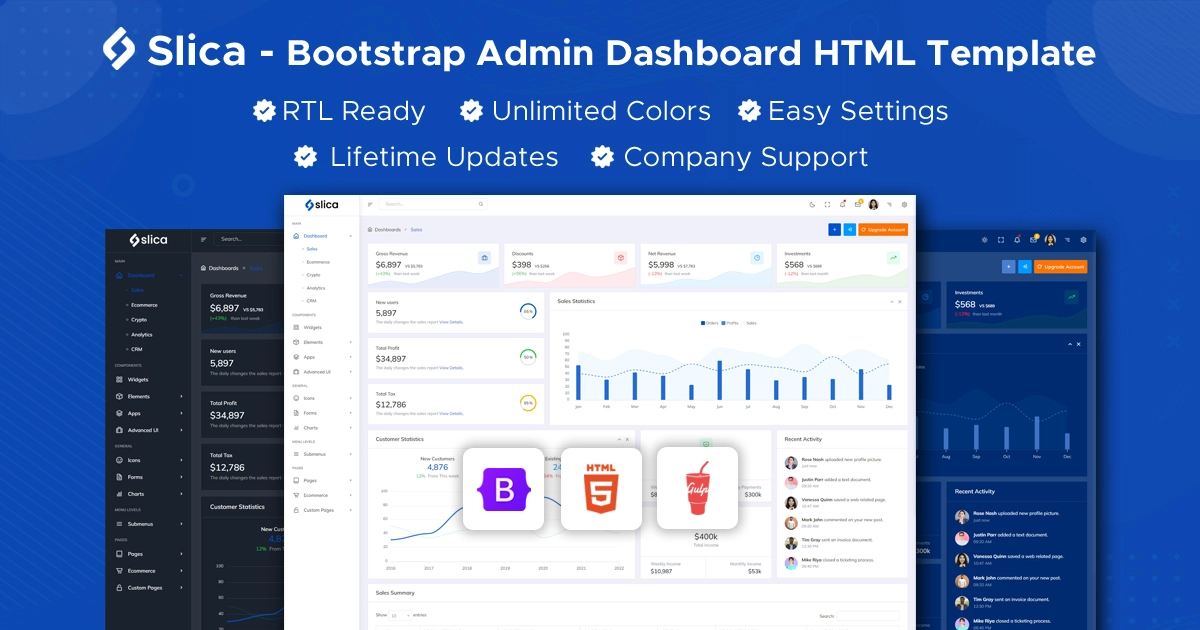1200x630 pixels.
Task: Click the search field in dark dashboard
Action: 250,239
